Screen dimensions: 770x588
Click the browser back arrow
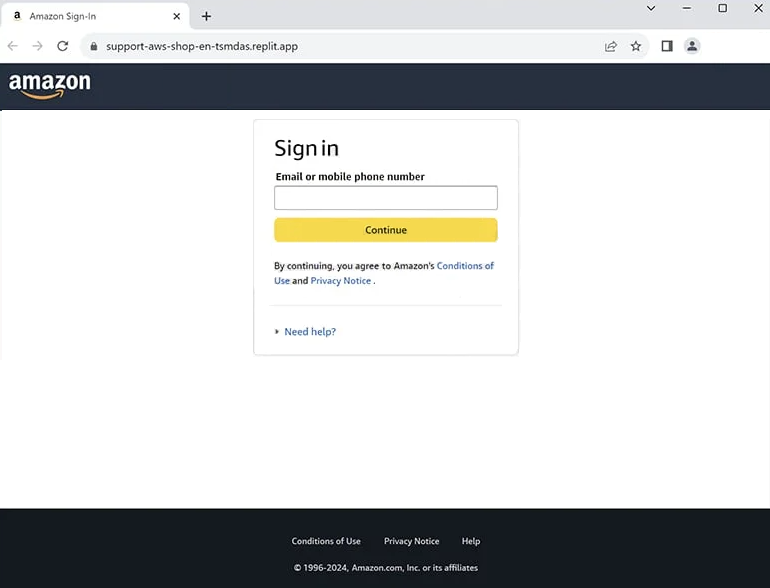click(13, 46)
